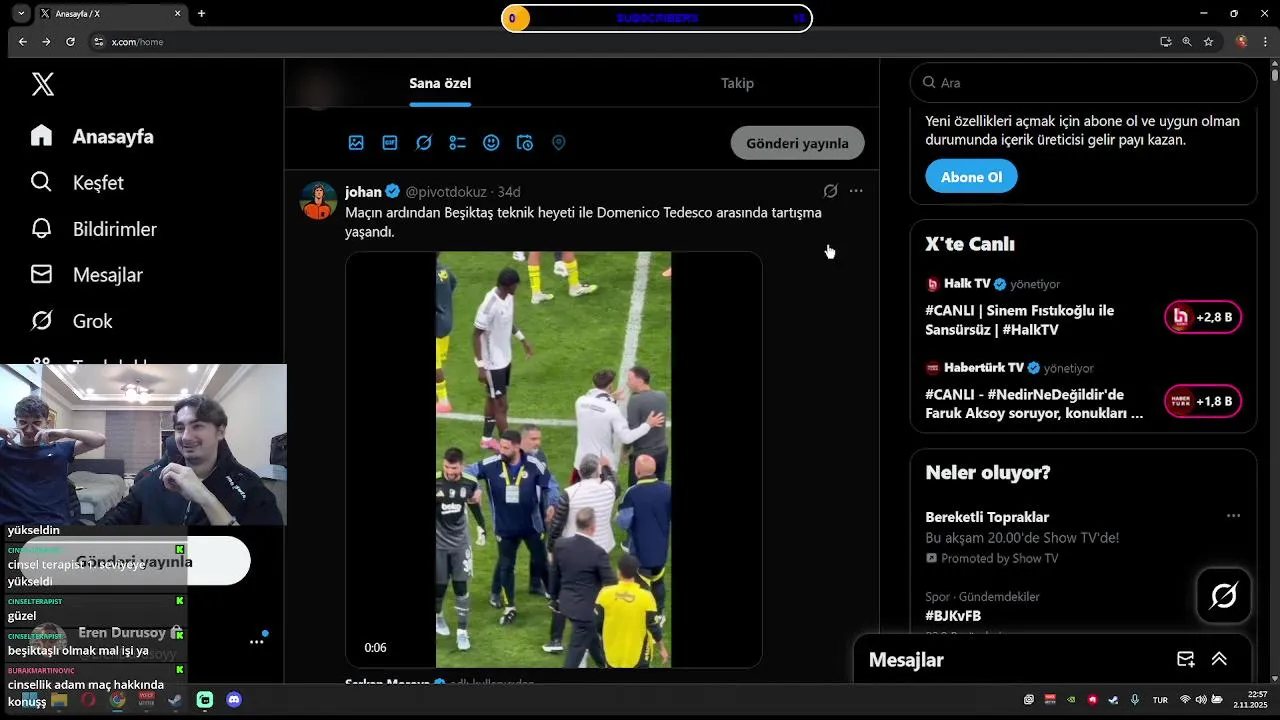Start a new message in Mesajlar drawer
Viewport: 1280px width, 720px height.
coord(1186,659)
